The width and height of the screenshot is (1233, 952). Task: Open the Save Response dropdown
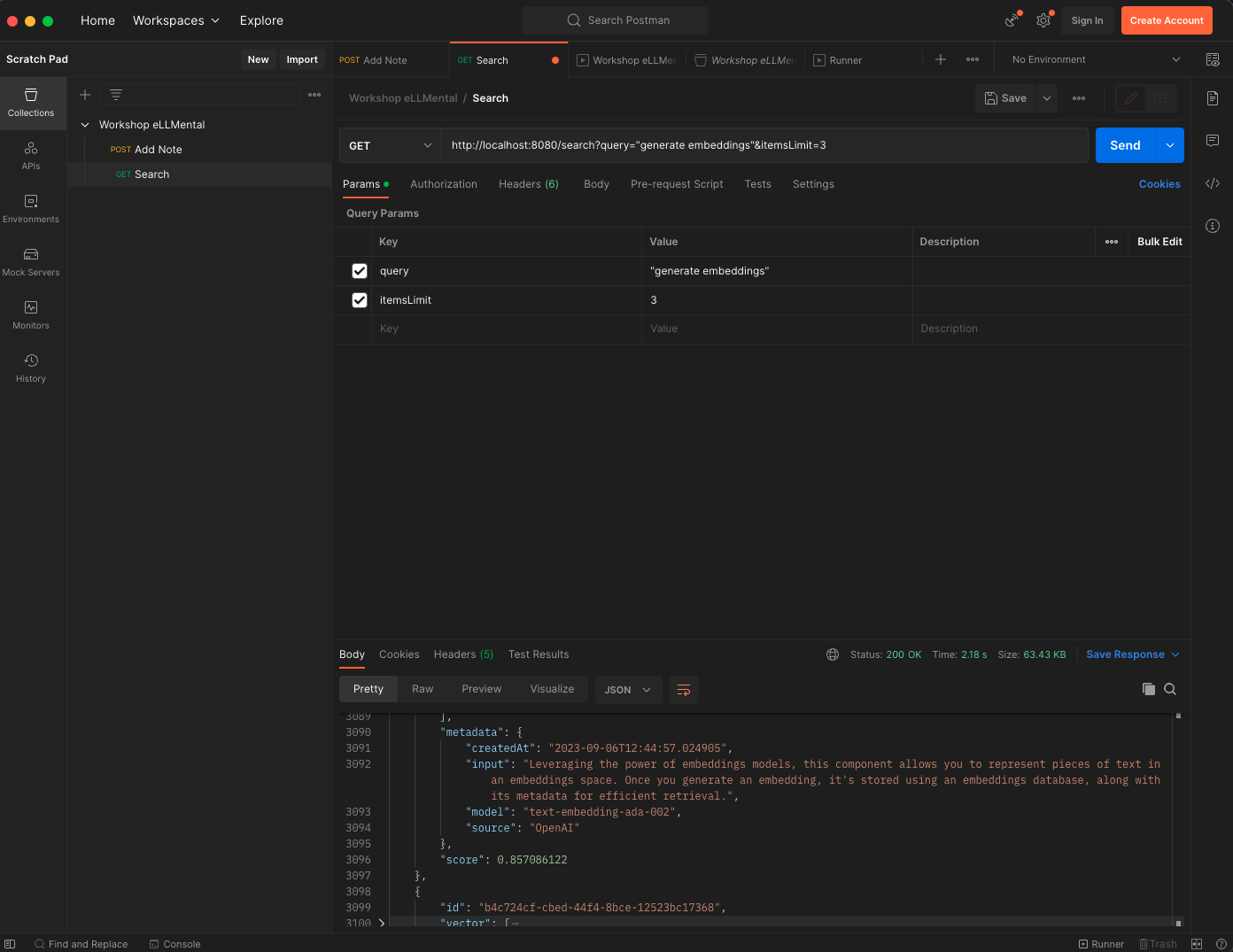pos(1133,654)
